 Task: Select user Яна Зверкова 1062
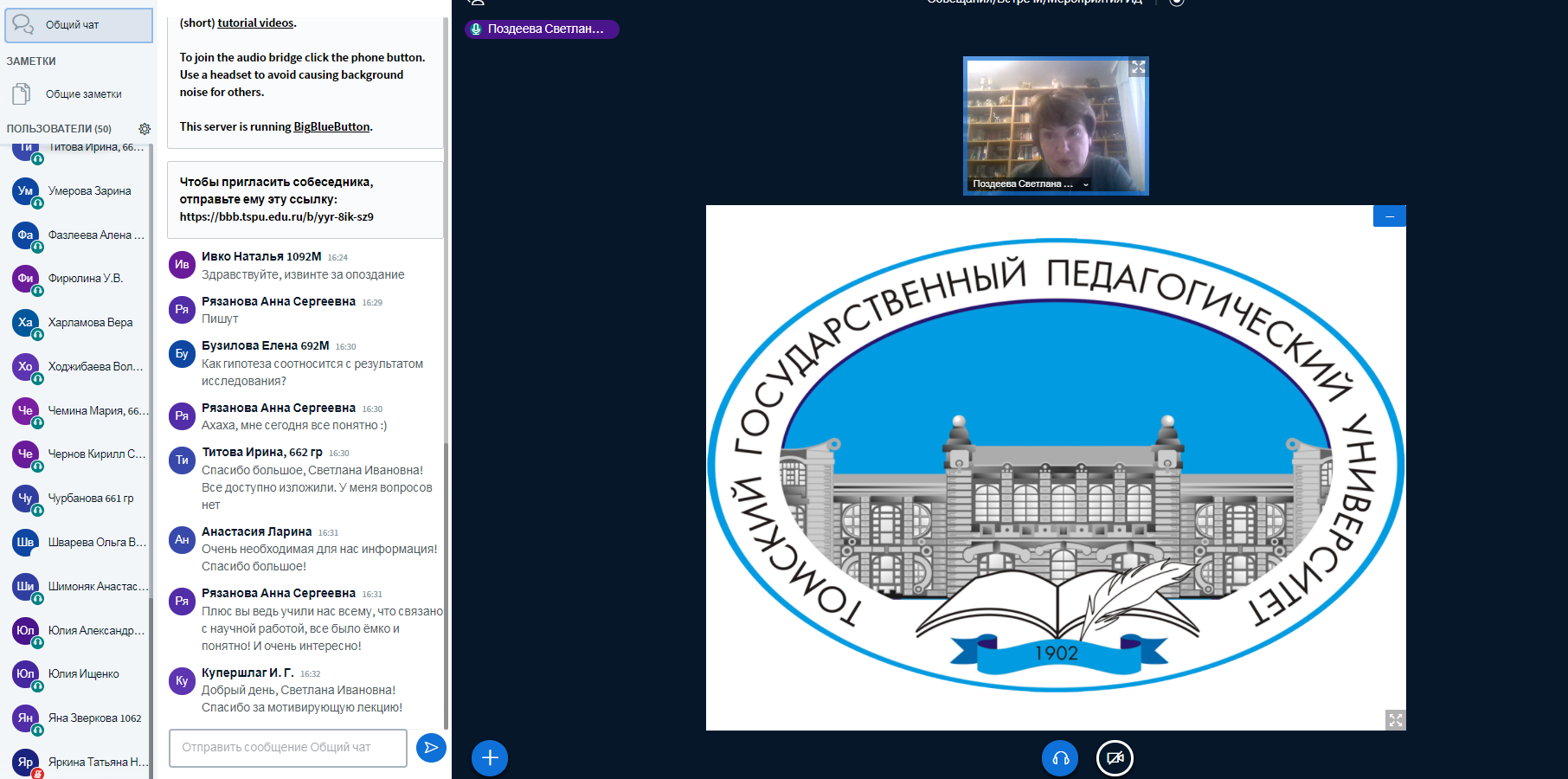click(x=79, y=718)
